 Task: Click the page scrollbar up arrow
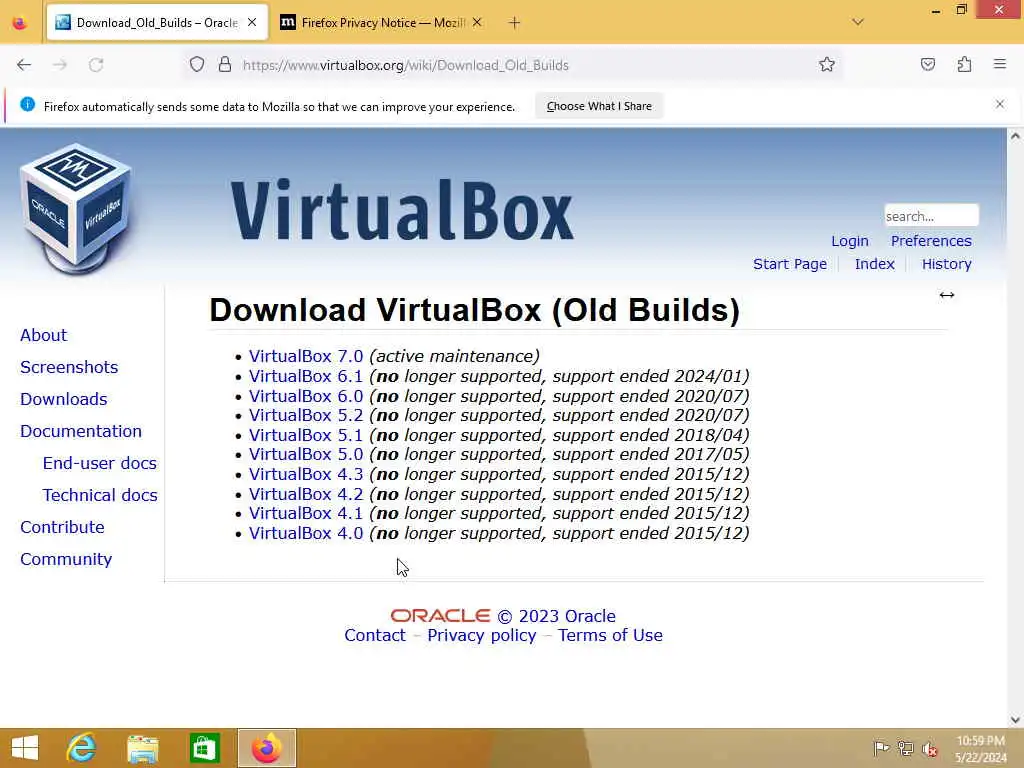point(1015,136)
